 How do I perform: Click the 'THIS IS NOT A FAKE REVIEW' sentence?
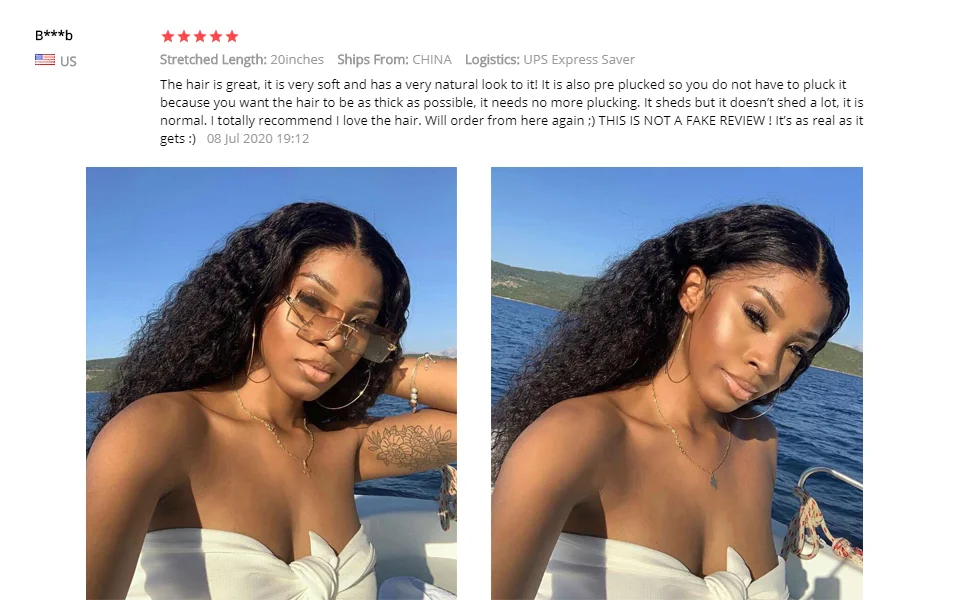coord(681,121)
